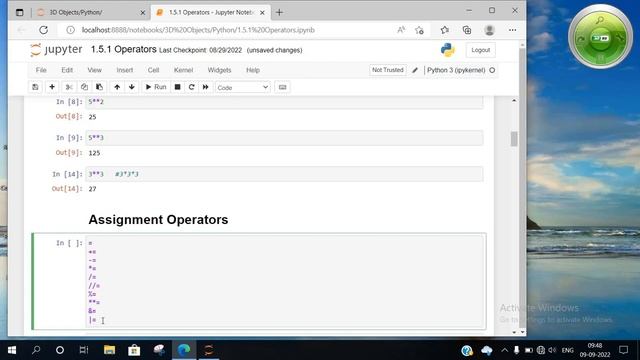
Task: Click the notebook scroll up arrow
Action: [514, 100]
